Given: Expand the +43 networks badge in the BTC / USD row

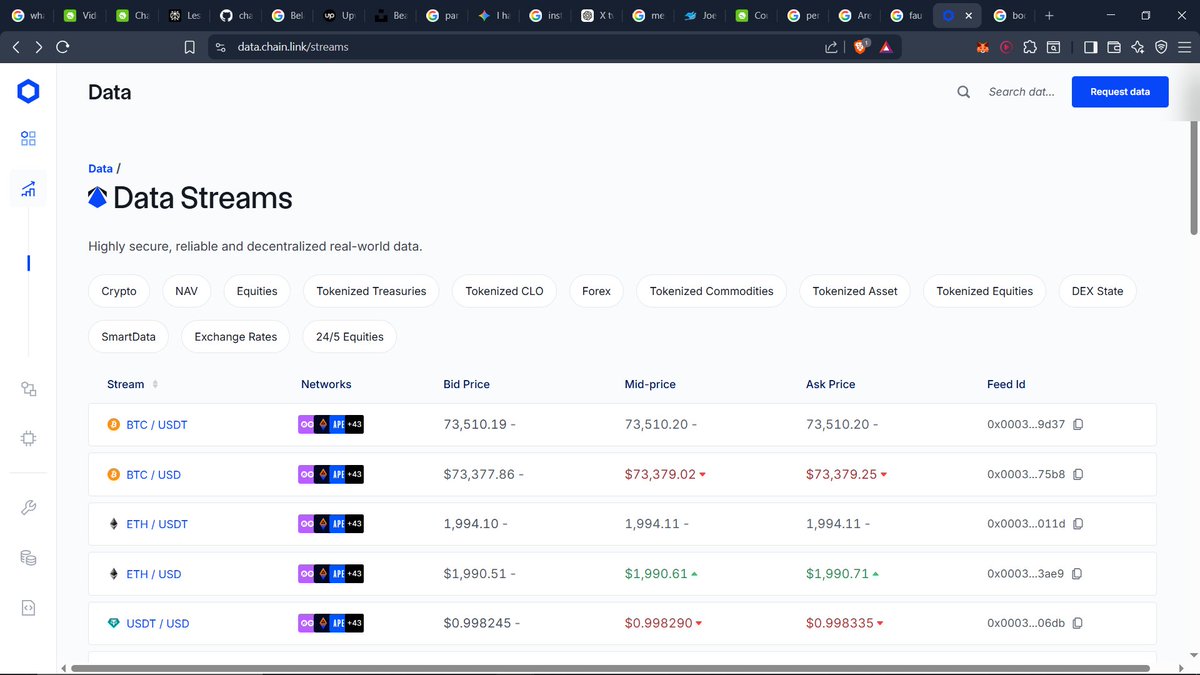Looking at the screenshot, I should pos(354,474).
